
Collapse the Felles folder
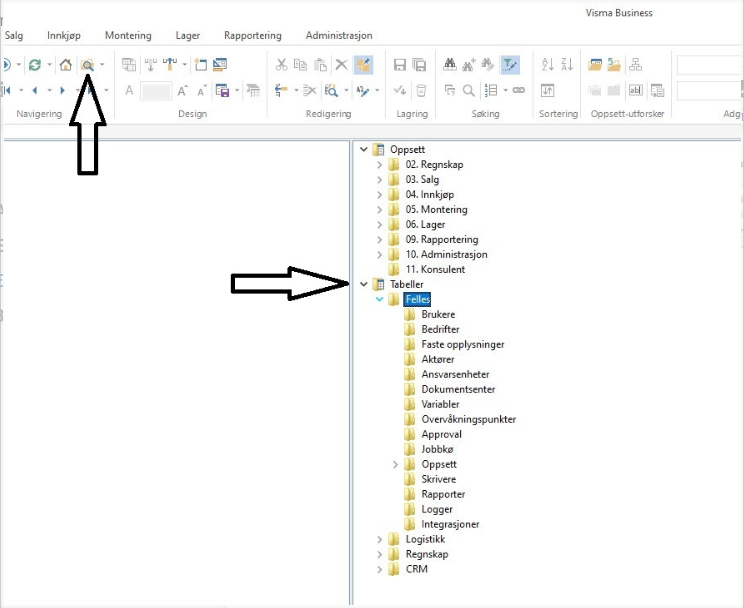tap(379, 299)
